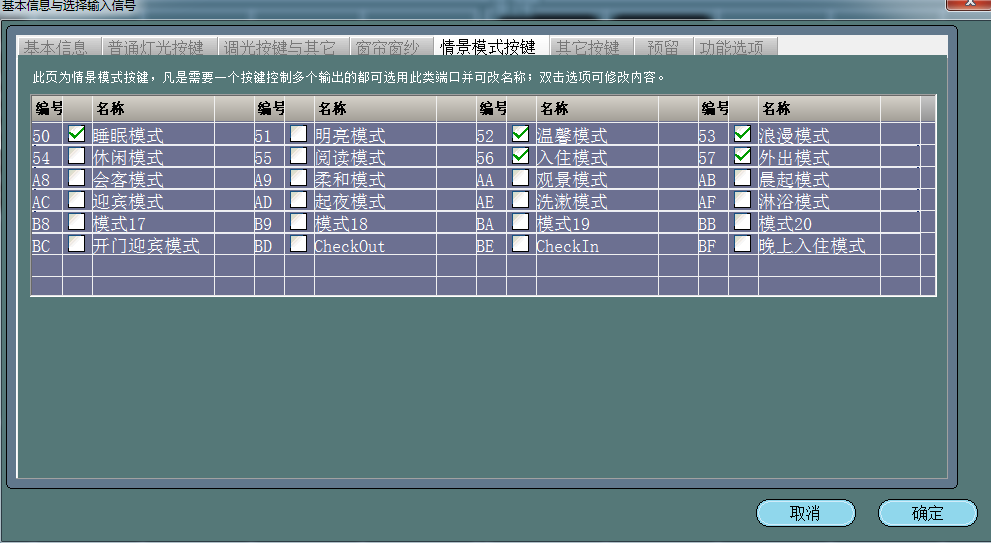This screenshot has width=991, height=543.
Task: Disable the 温馨模式 checkbox
Action: (520, 133)
